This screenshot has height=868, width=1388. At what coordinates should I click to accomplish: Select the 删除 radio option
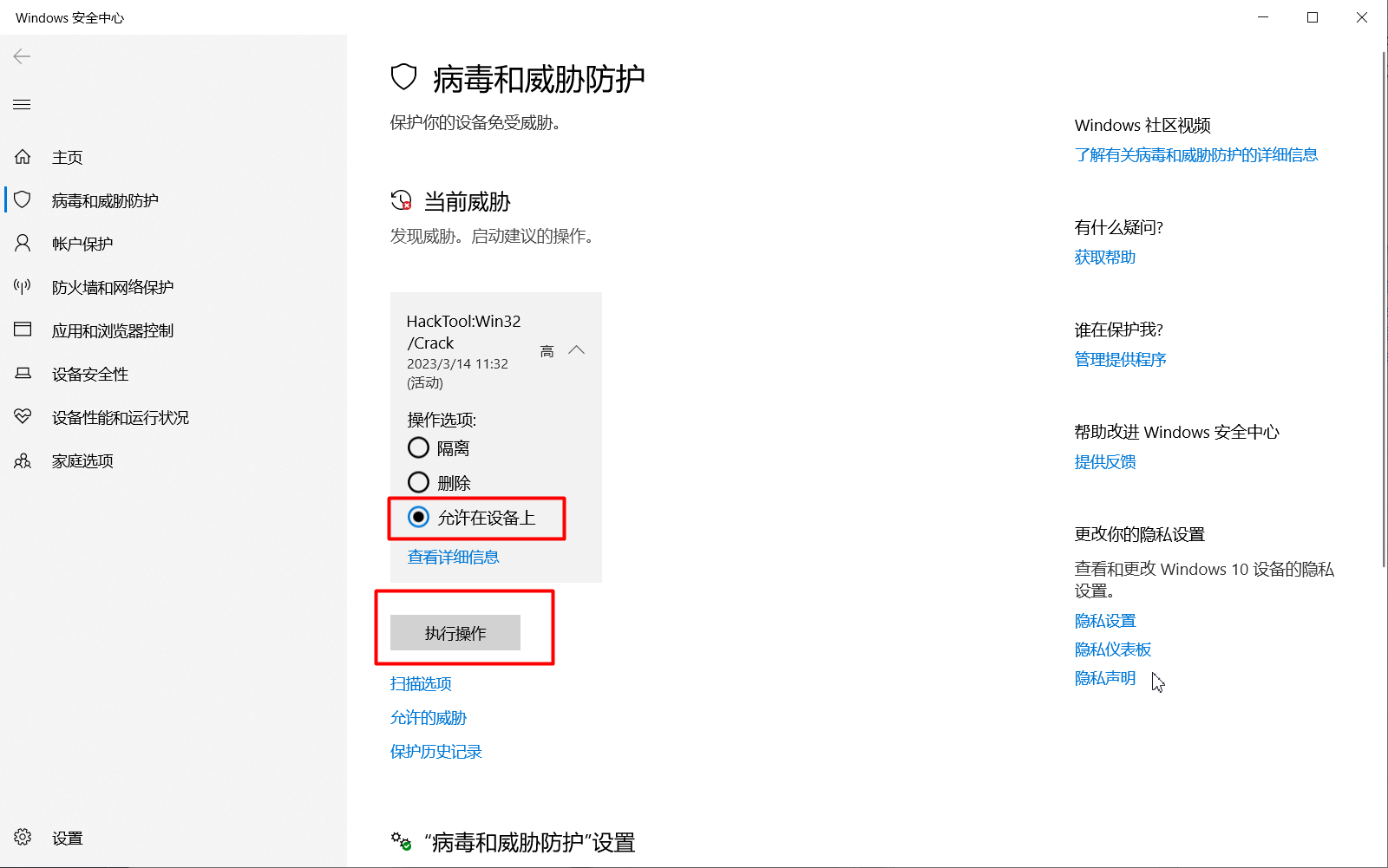click(418, 482)
